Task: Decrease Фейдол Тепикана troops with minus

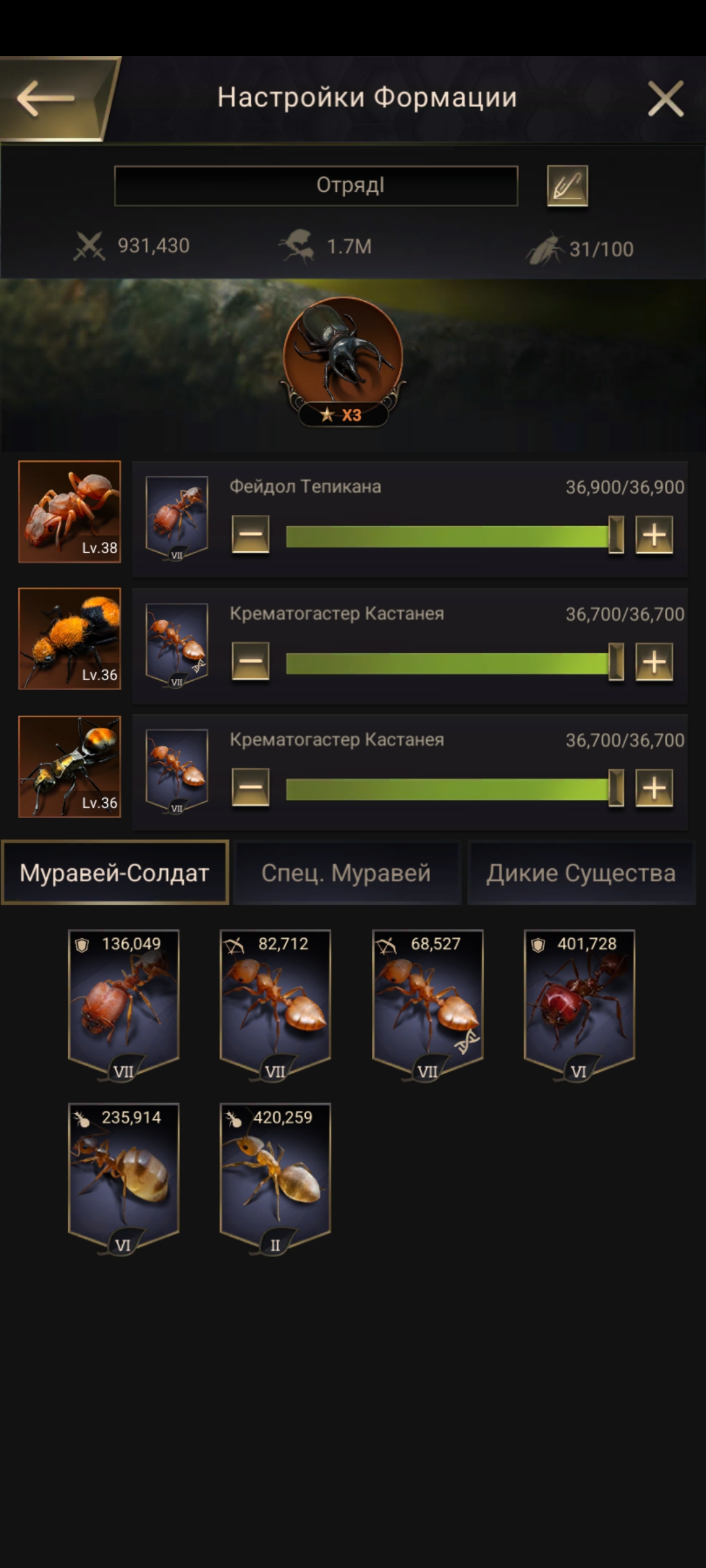Action: (250, 535)
